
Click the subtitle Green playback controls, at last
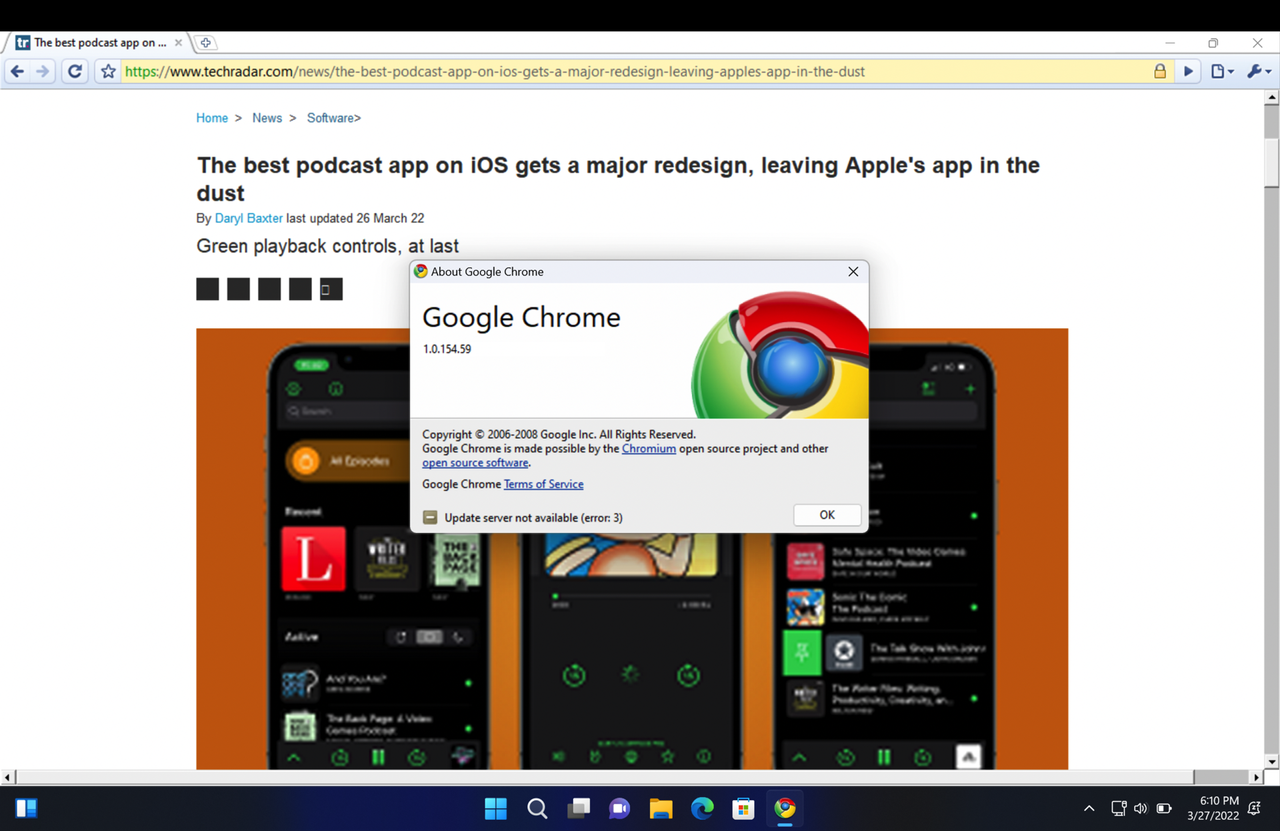tap(328, 246)
